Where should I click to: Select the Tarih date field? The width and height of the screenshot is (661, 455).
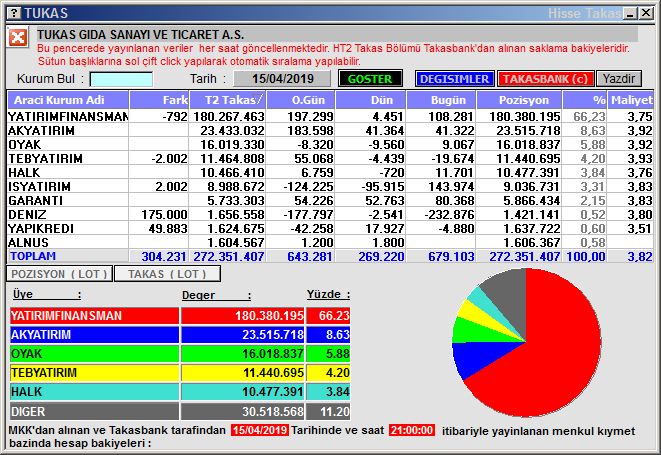click(282, 79)
